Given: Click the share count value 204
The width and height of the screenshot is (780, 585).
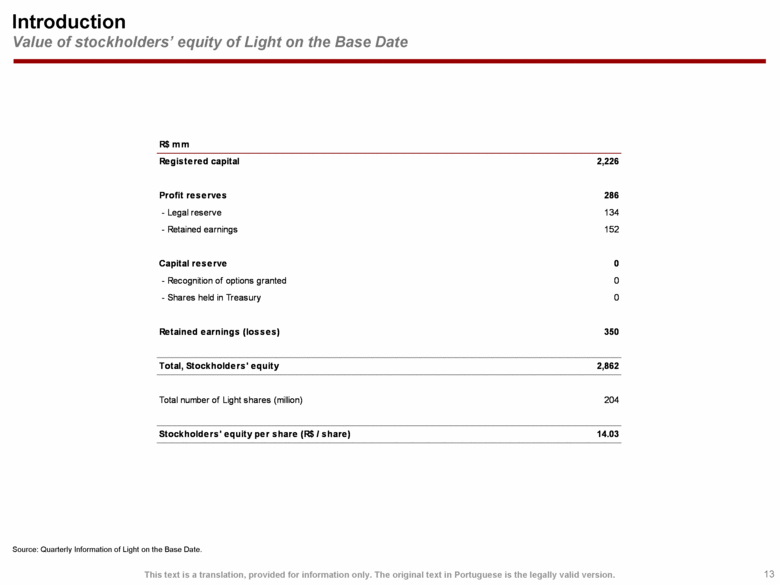Looking at the screenshot, I should 611,400.
